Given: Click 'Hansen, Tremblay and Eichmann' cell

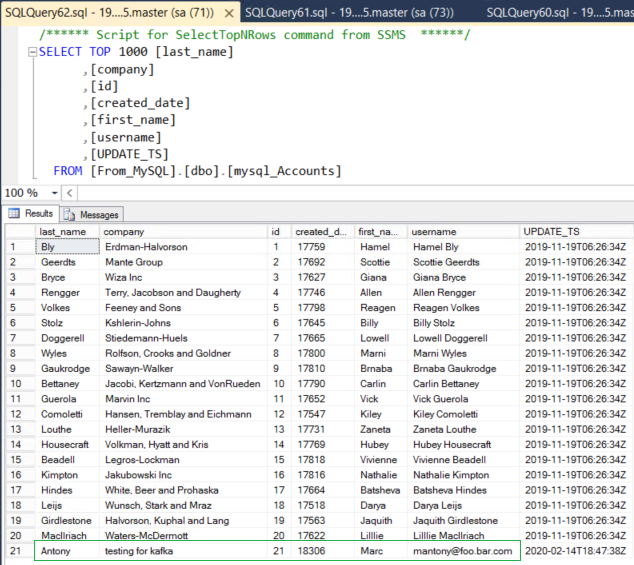Looking at the screenshot, I should click(x=183, y=414).
